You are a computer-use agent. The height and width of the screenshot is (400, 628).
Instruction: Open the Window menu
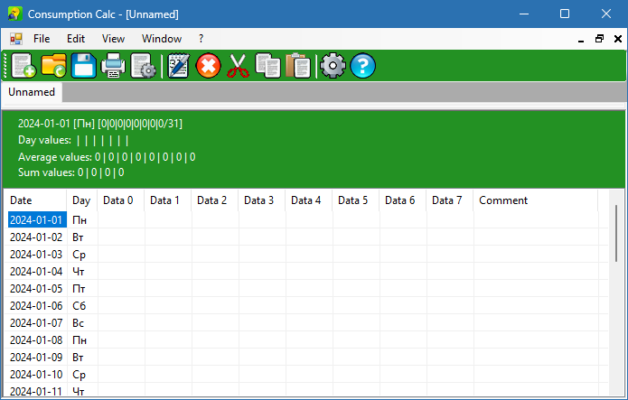pyautogui.click(x=161, y=39)
